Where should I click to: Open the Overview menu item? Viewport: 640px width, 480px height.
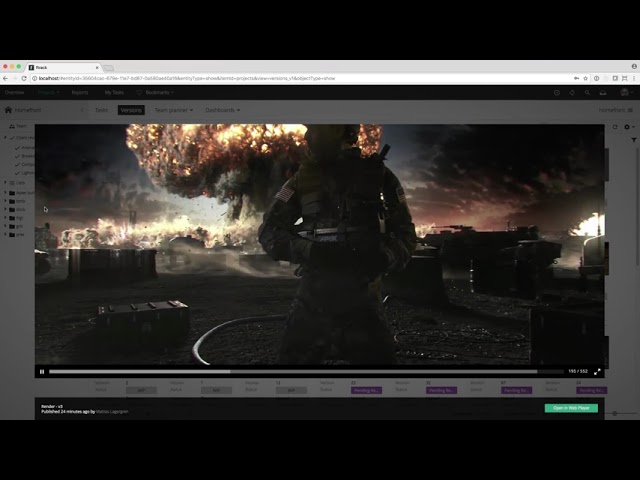pos(14,92)
